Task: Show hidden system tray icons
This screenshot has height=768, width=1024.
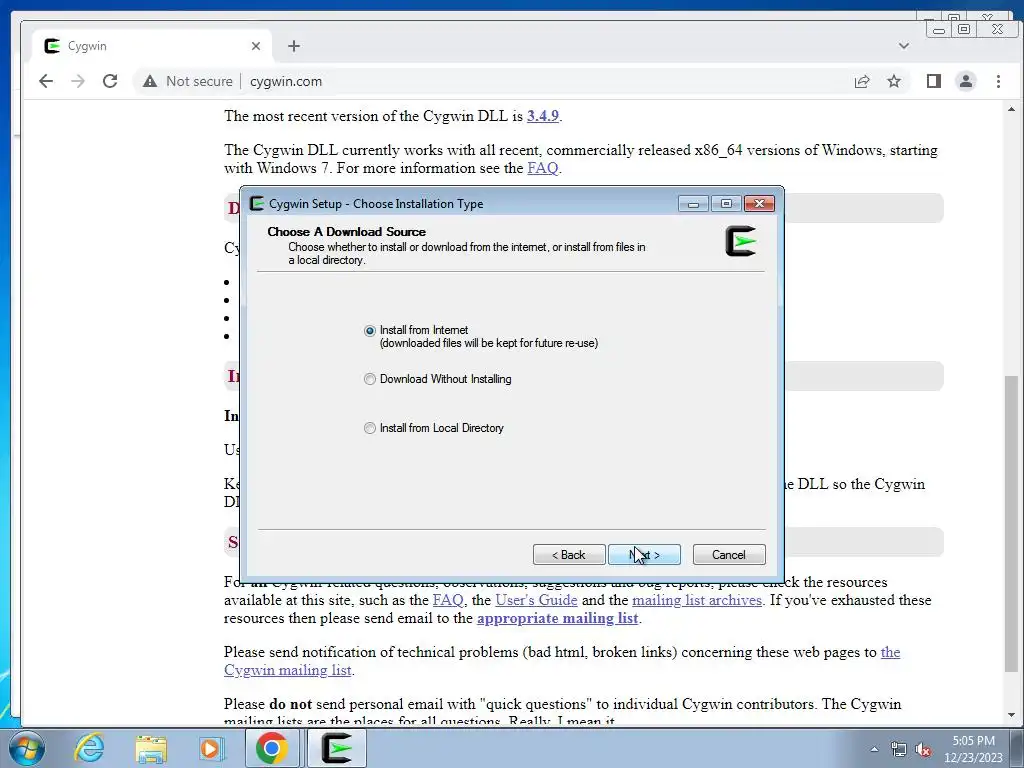Action: pos(874,749)
